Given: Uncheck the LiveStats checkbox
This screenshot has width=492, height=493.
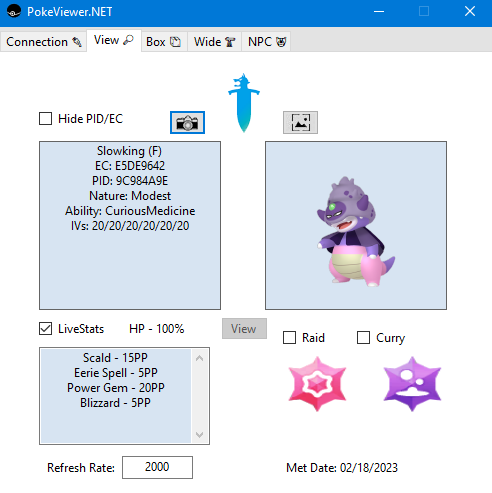Looking at the screenshot, I should [46, 329].
